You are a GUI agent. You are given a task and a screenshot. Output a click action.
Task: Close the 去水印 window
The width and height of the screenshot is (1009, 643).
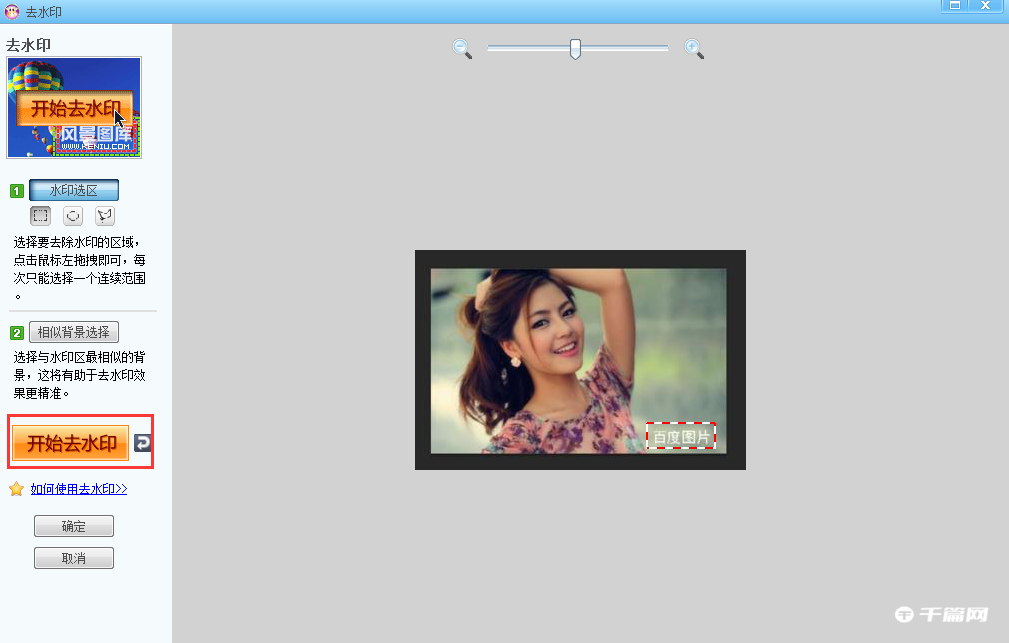point(987,6)
